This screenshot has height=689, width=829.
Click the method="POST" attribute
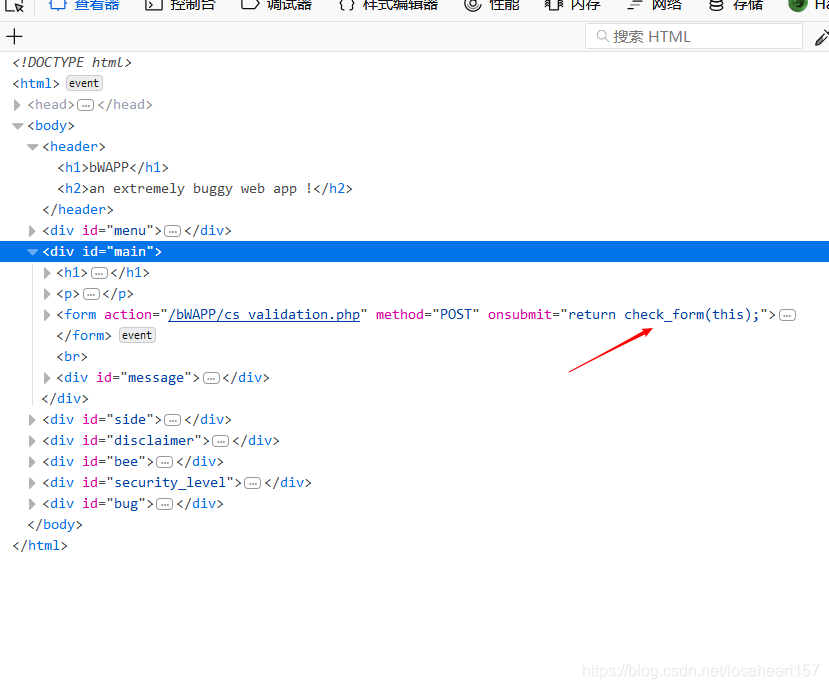[427, 315]
